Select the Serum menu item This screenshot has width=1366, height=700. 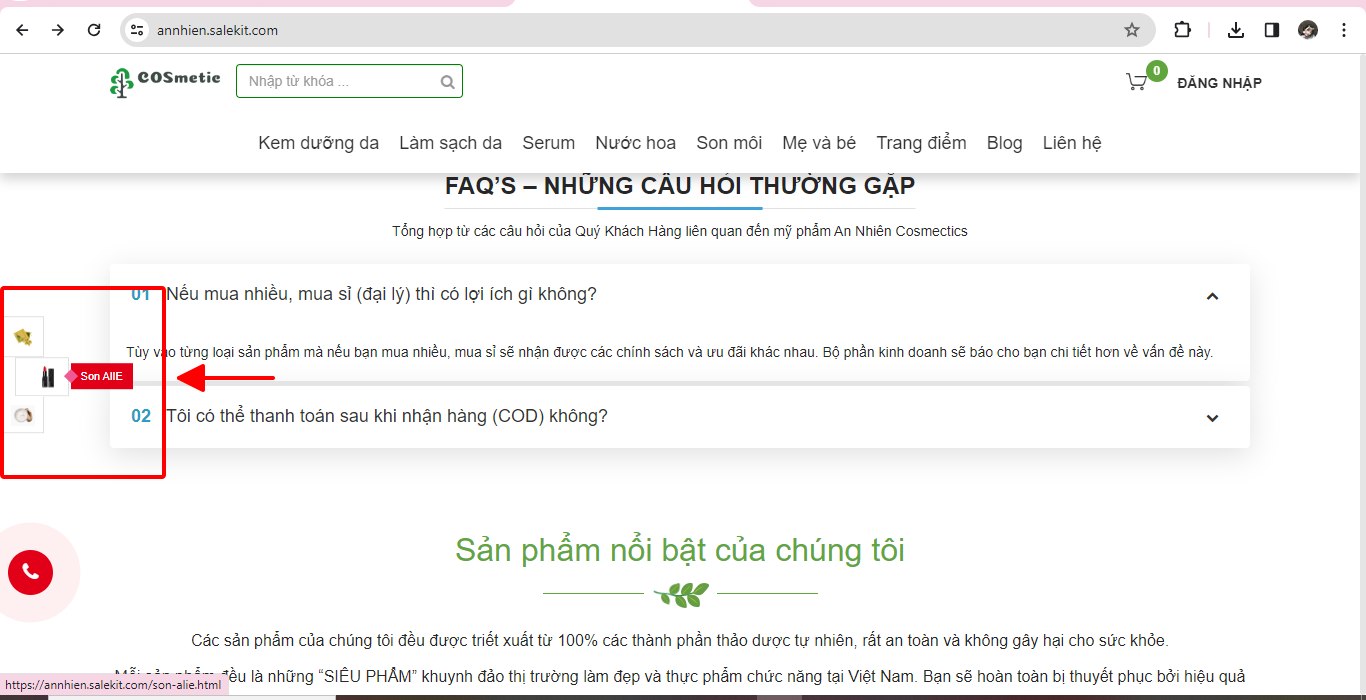(548, 143)
